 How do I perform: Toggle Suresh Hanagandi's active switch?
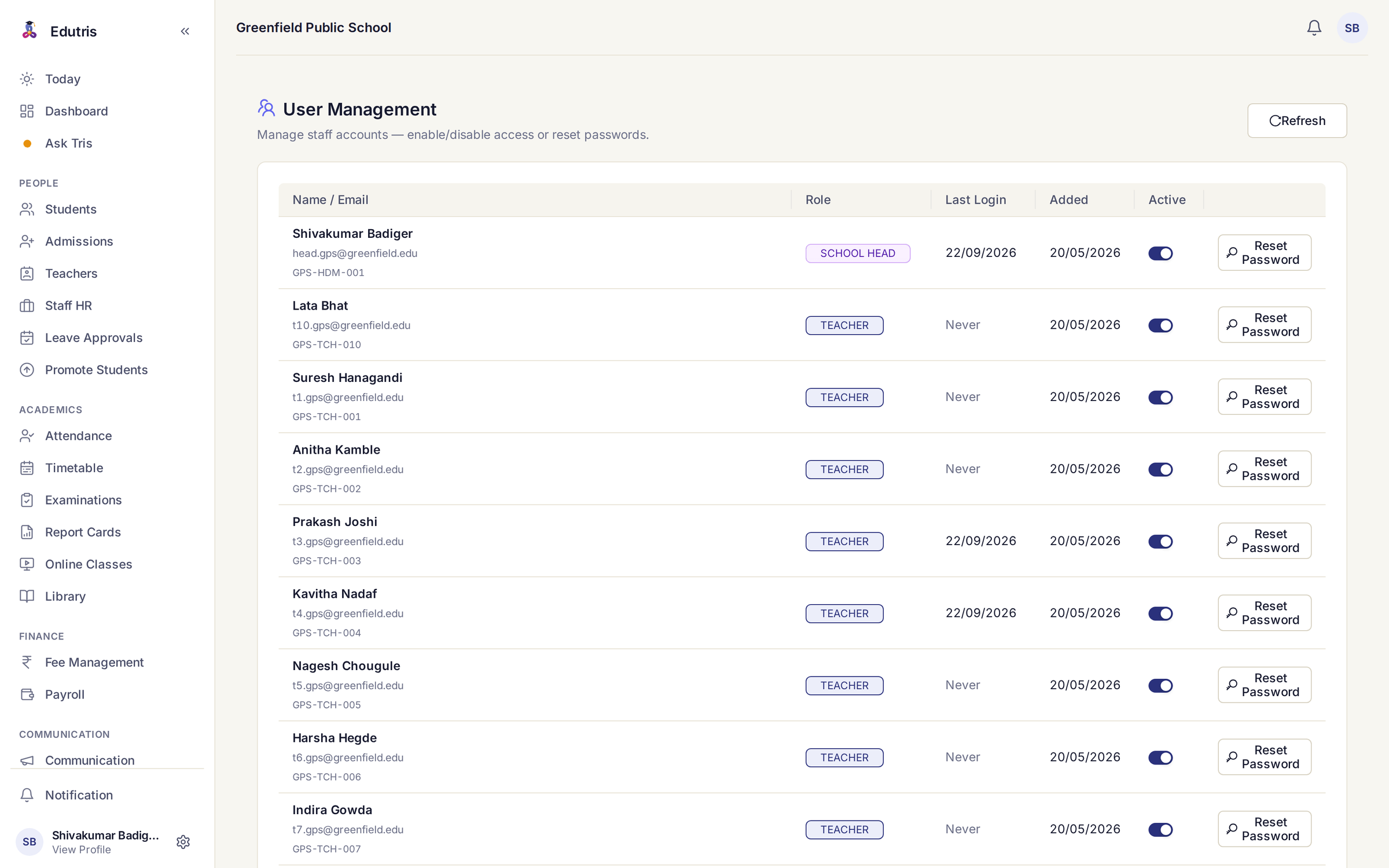coord(1160,398)
